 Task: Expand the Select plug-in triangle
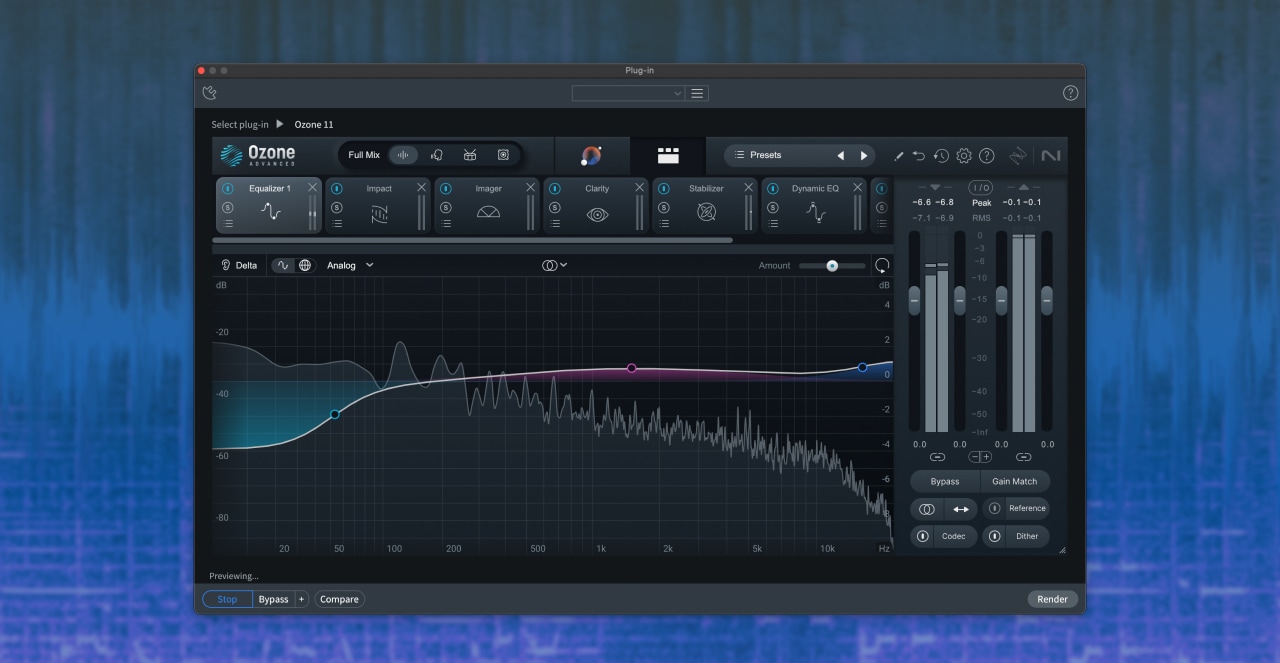(x=280, y=124)
